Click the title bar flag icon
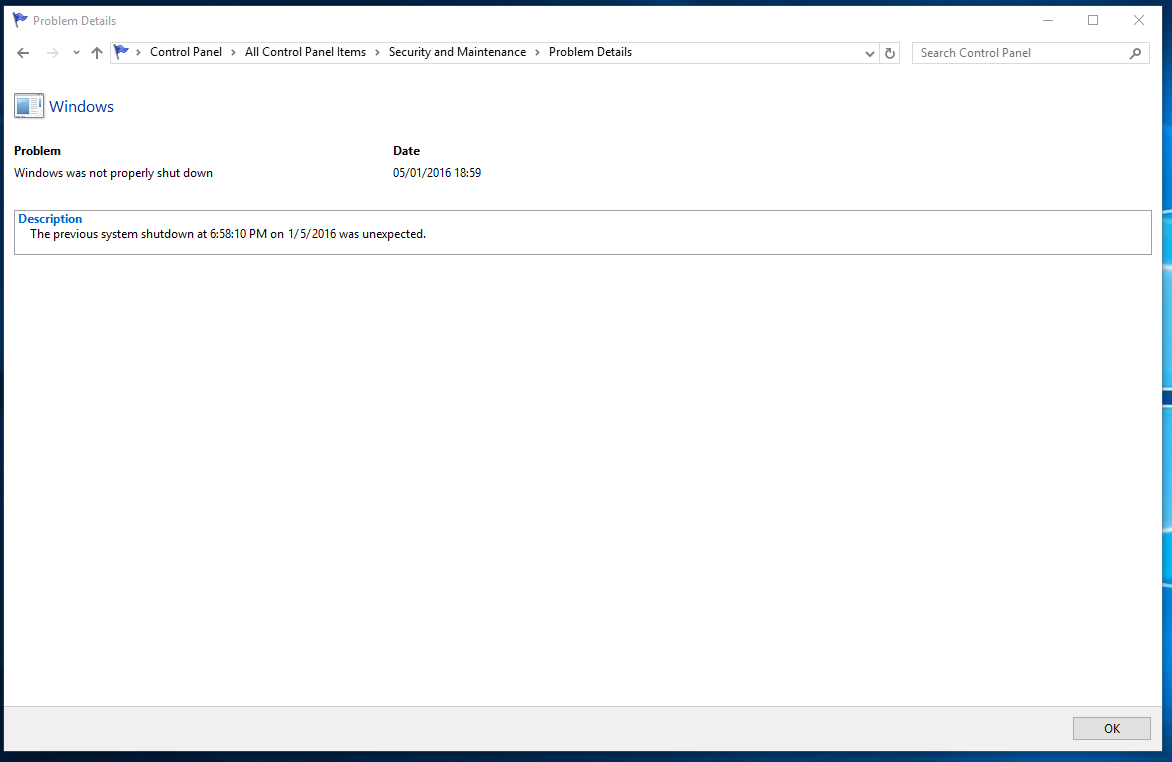1172x762 pixels. coord(20,20)
